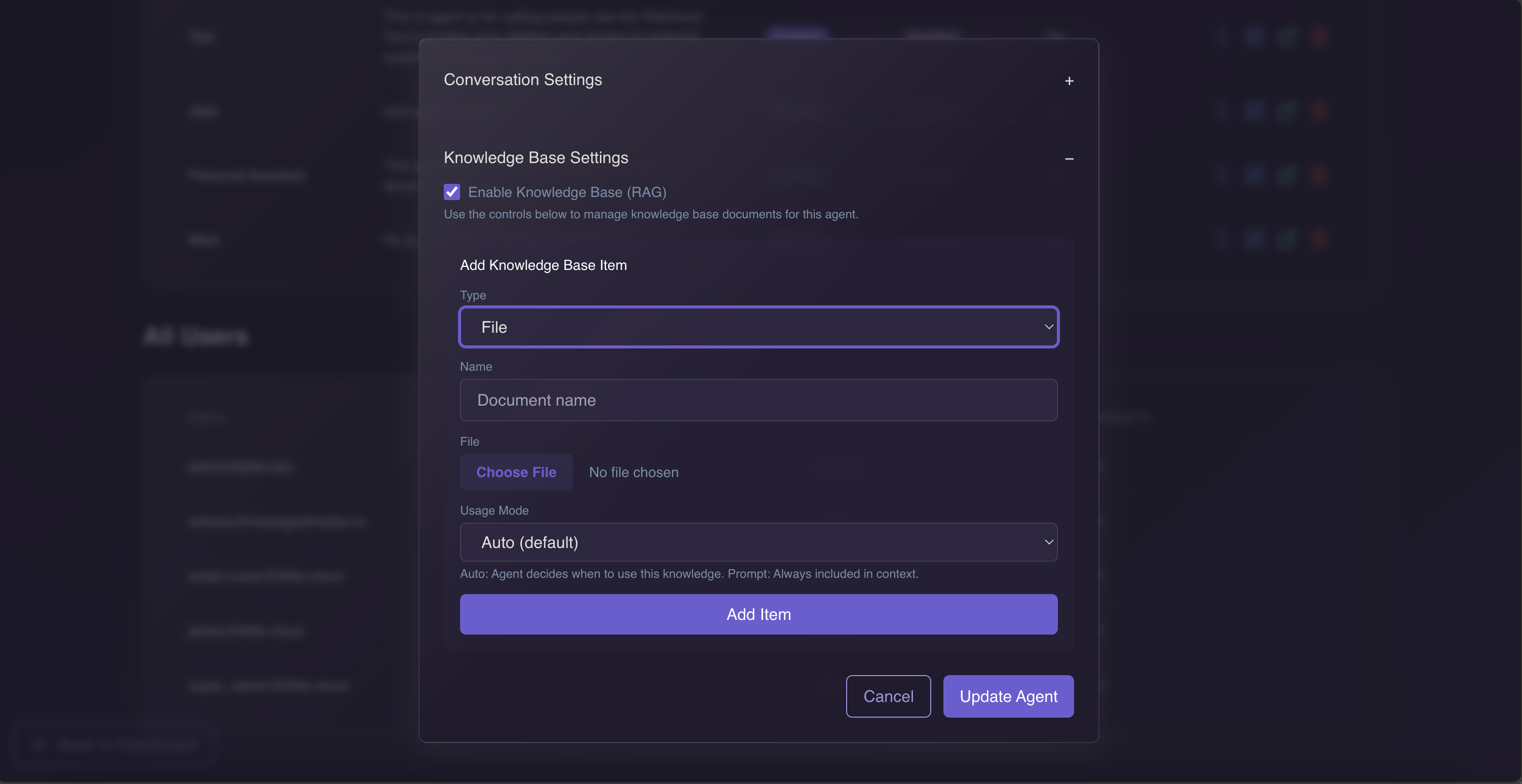Image resolution: width=1522 pixels, height=784 pixels.
Task: Collapse Knowledge Base Settings with the minus icon
Action: 1069,159
